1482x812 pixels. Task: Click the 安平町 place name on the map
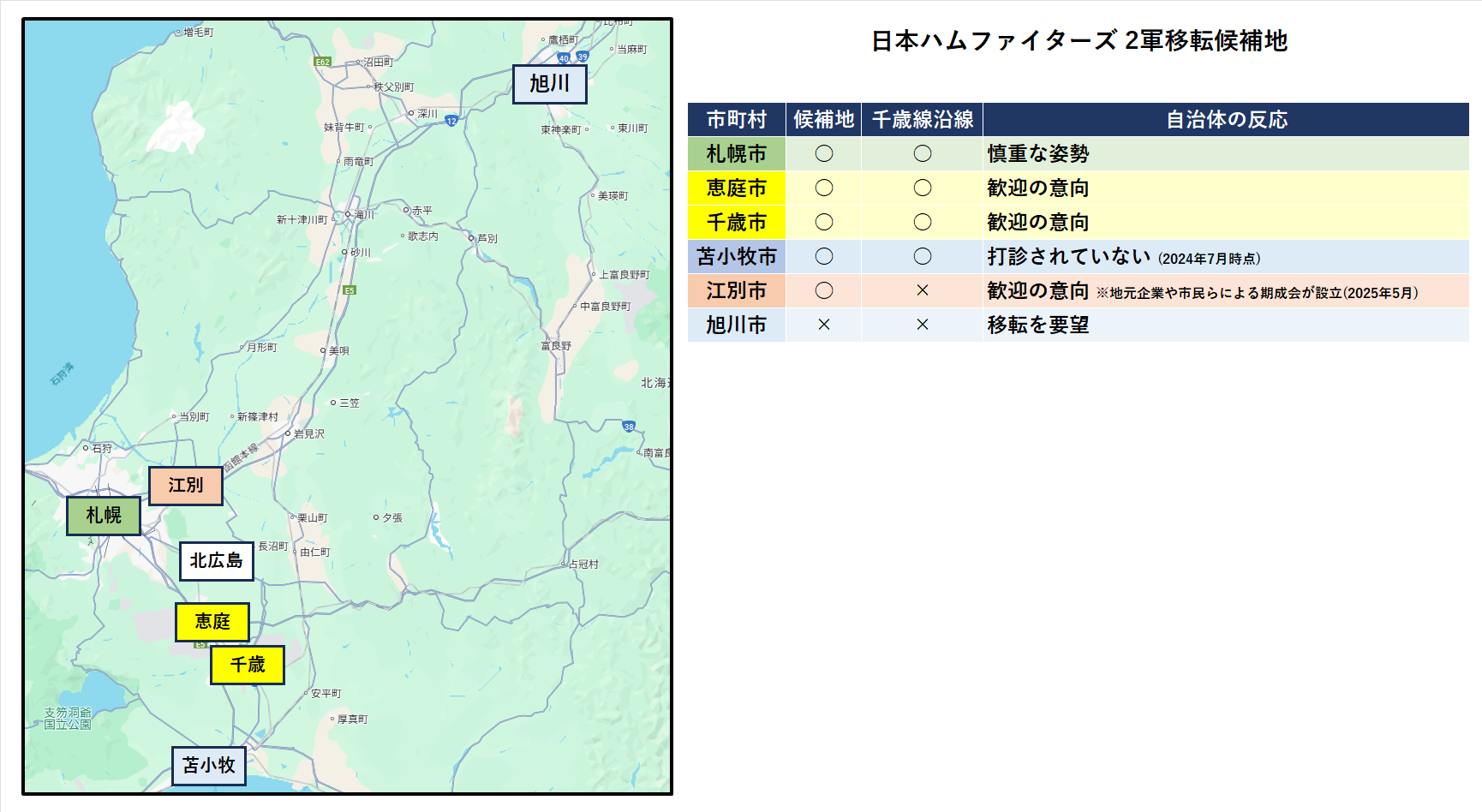pyautogui.click(x=326, y=694)
